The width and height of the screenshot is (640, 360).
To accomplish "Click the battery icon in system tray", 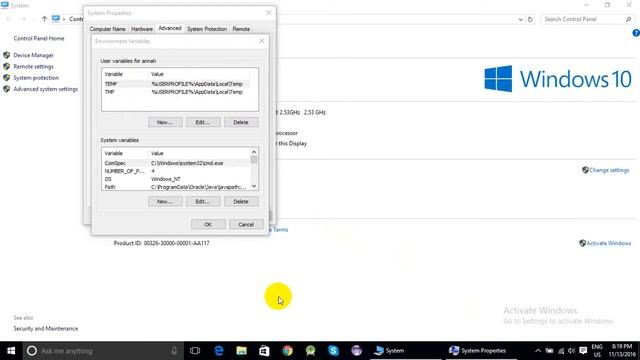I will (x=549, y=351).
